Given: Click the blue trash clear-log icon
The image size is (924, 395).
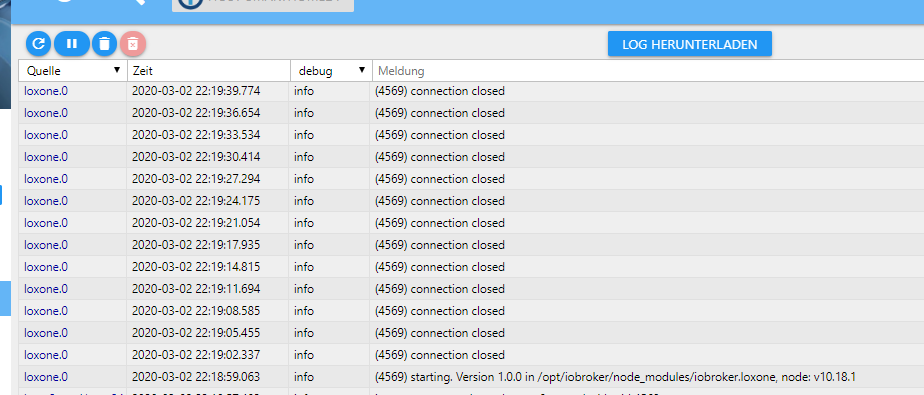Looking at the screenshot, I should [x=104, y=44].
